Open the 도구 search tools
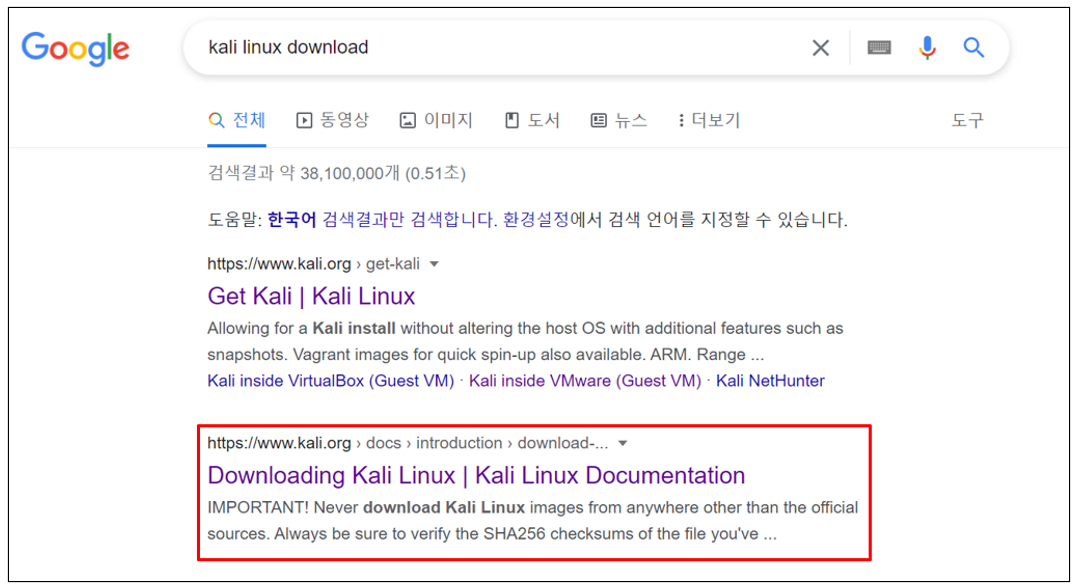Image resolution: width=1076 pixels, height=588 pixels. click(x=968, y=120)
